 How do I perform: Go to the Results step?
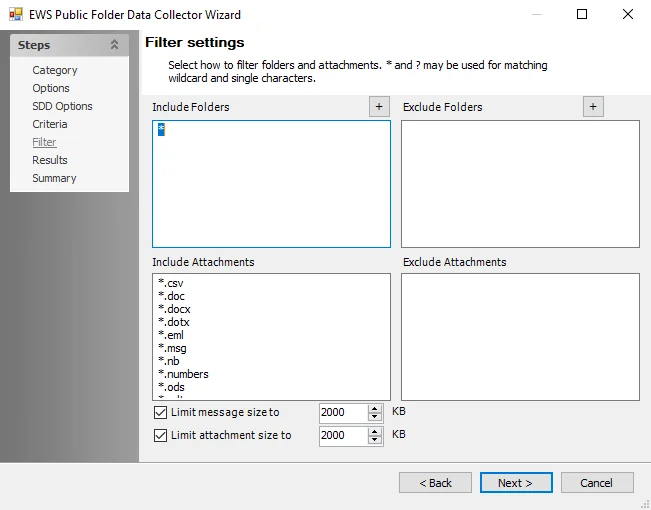[50, 160]
